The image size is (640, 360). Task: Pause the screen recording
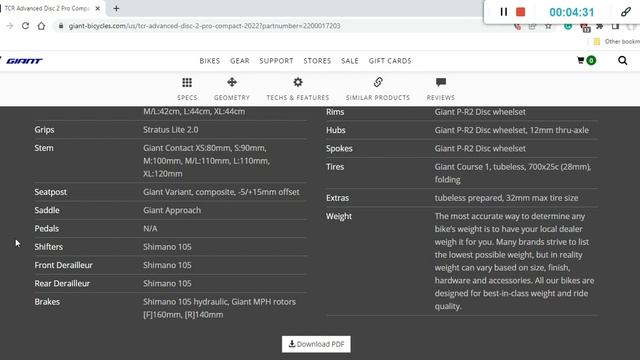tap(504, 12)
